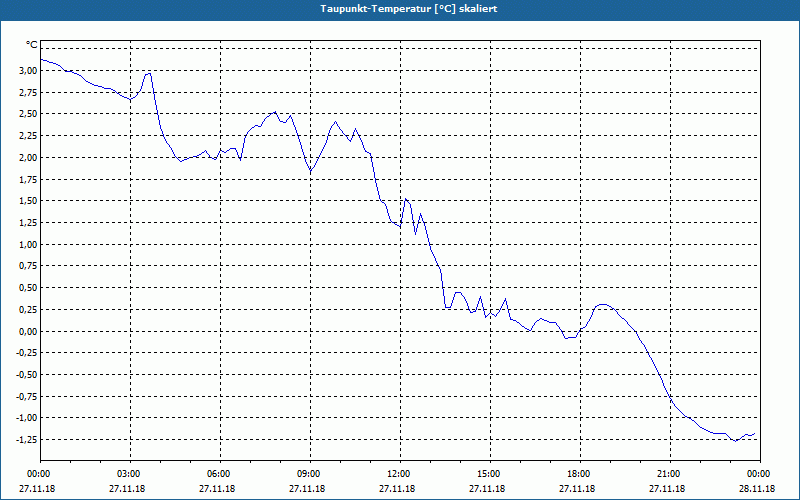The image size is (800, 500).
Task: Select the "1,00" y-axis value label
Action: pyautogui.click(x=29, y=244)
